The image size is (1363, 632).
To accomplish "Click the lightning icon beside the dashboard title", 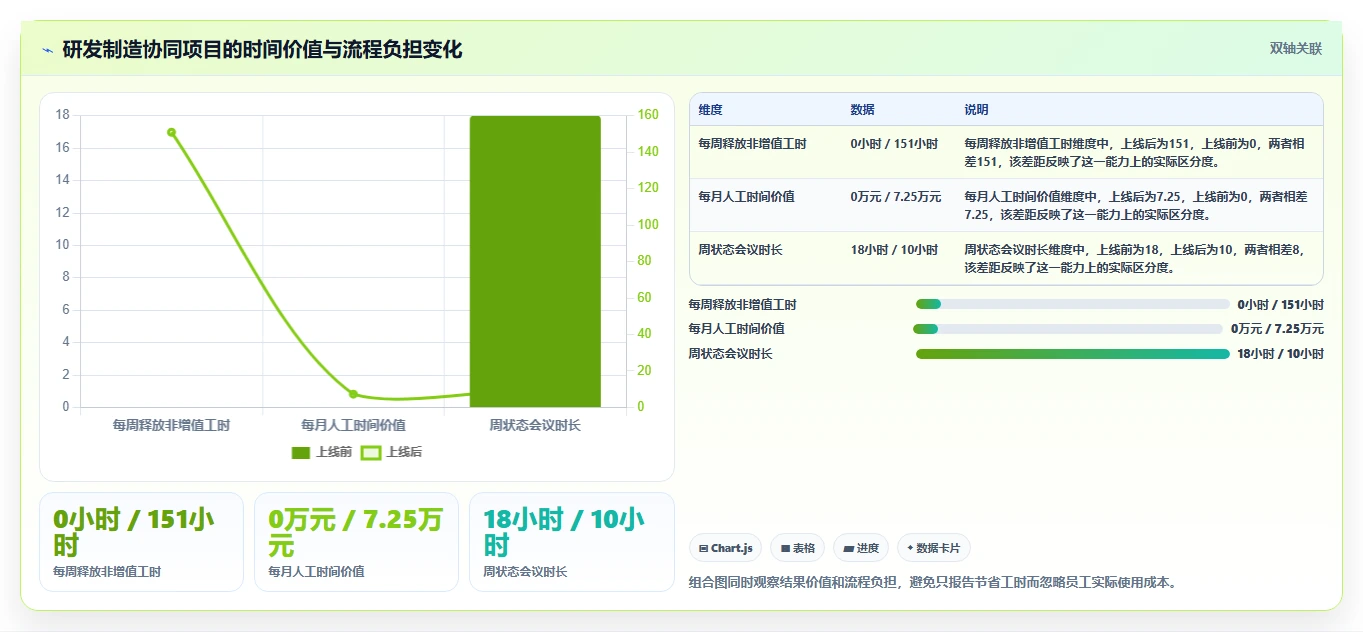I will click(47, 50).
